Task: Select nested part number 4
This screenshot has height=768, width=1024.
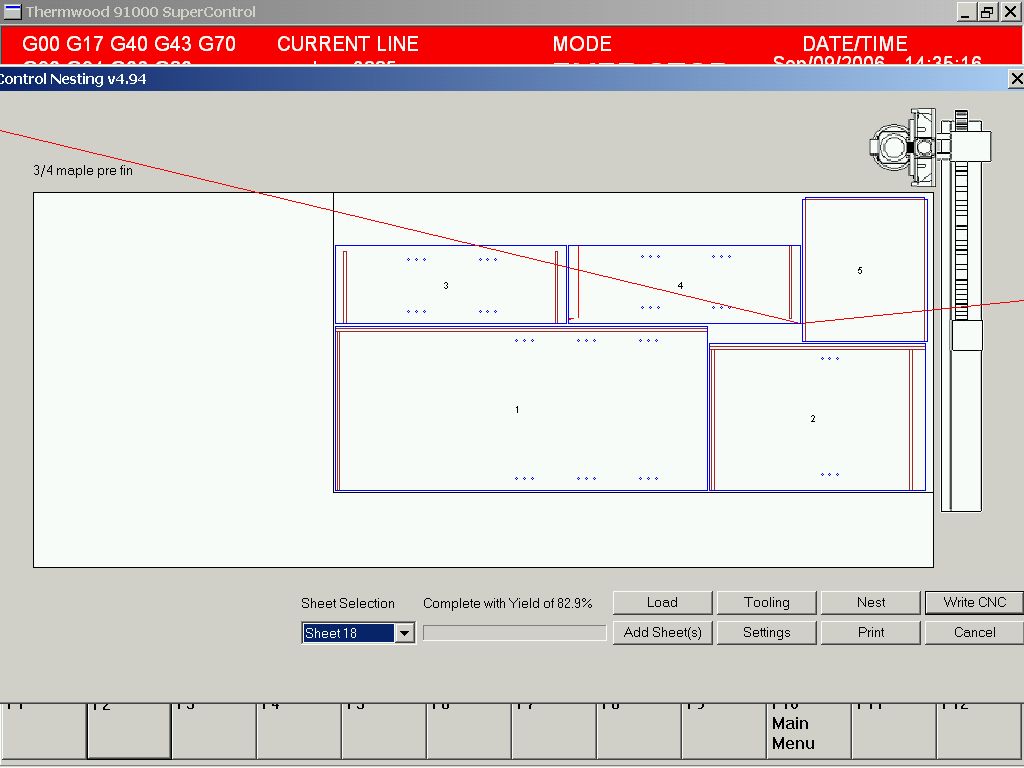Action: (680, 286)
